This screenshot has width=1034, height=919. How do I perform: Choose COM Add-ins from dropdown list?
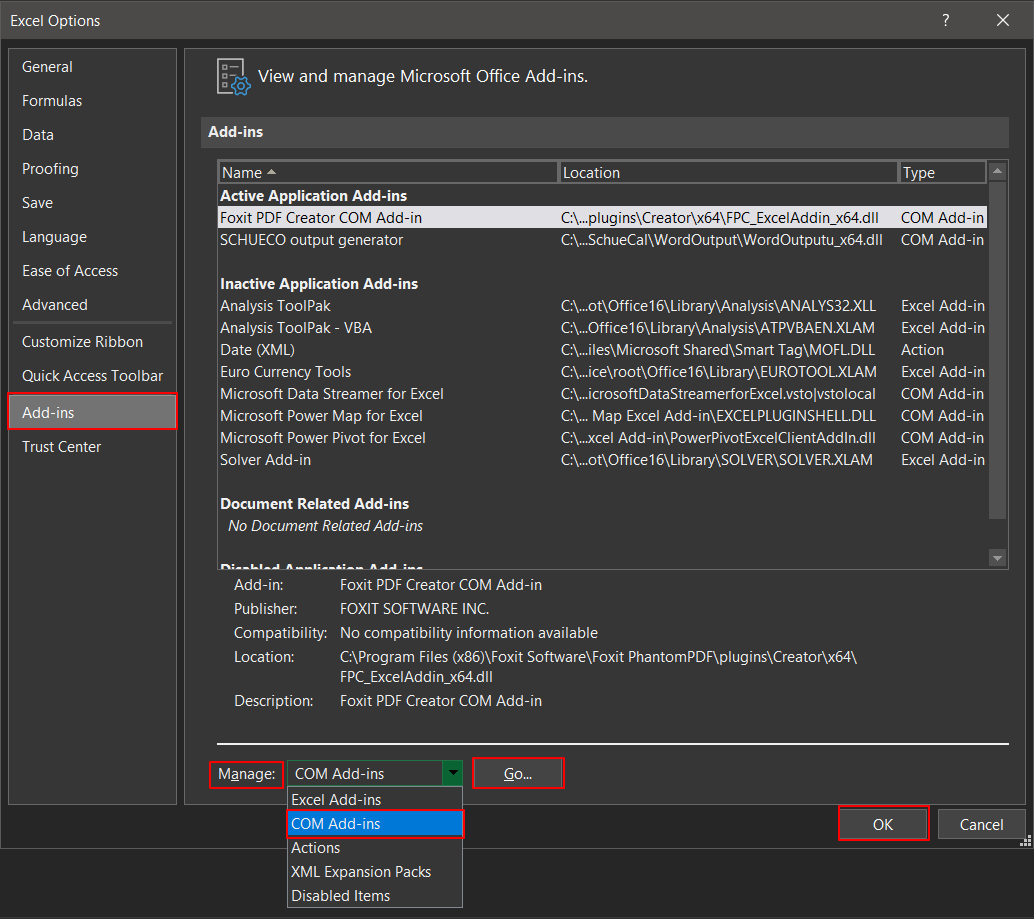pyautogui.click(x=375, y=824)
